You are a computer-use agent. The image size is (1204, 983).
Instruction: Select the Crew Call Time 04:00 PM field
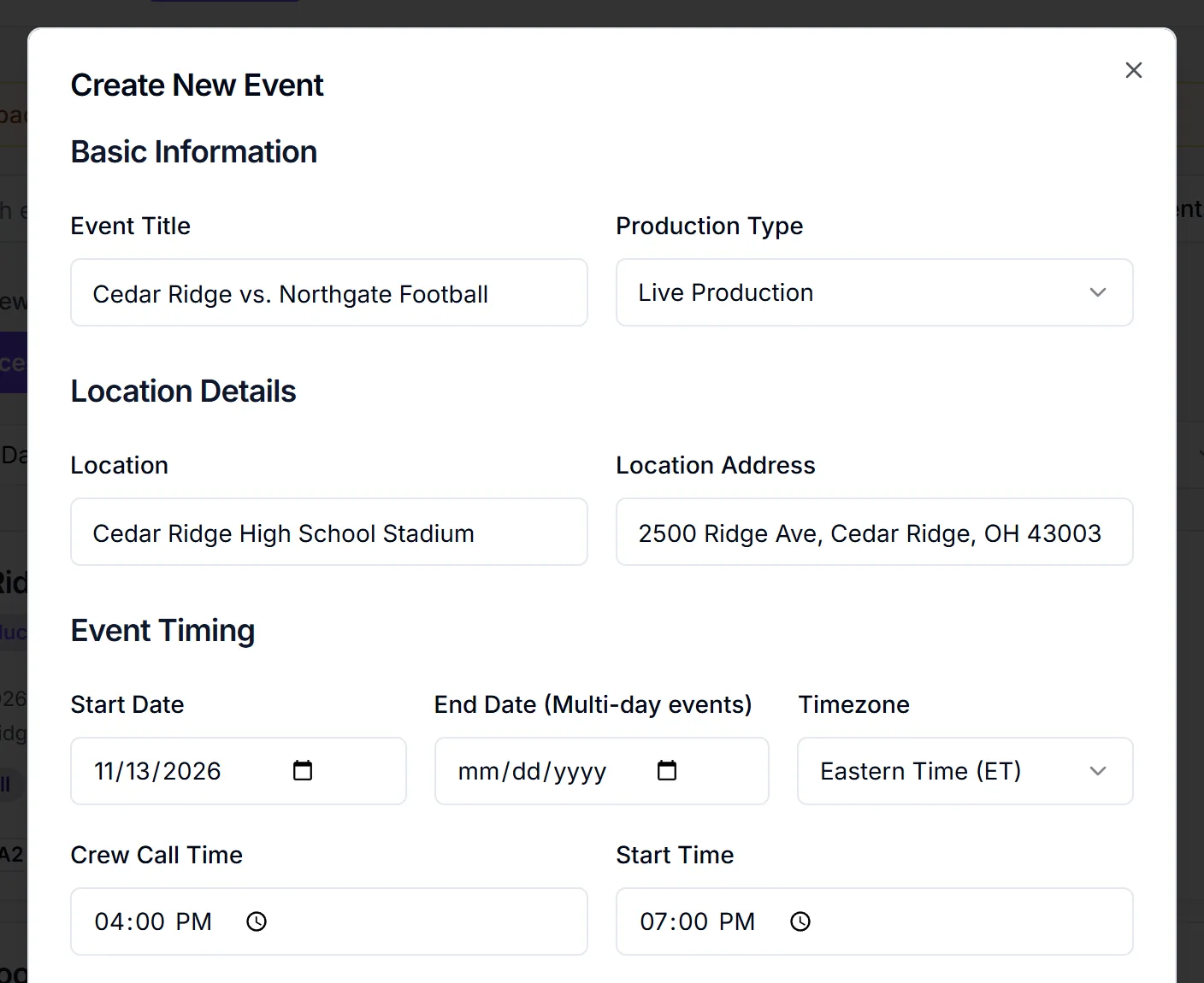(329, 921)
